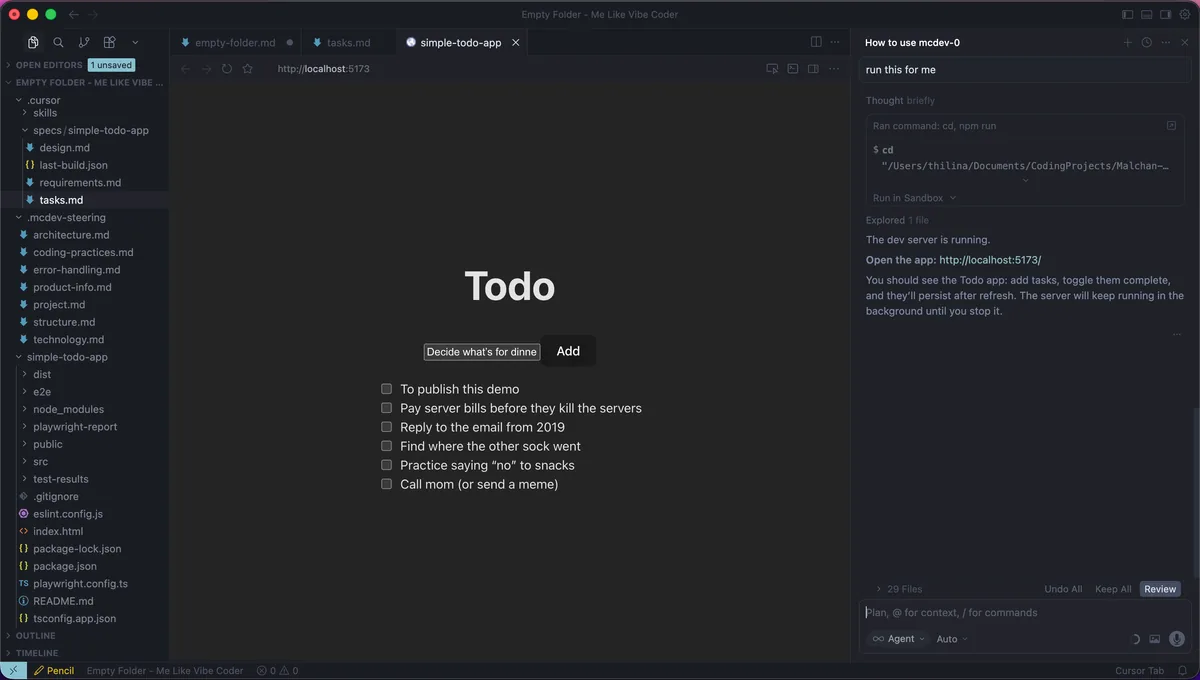Image resolution: width=1200 pixels, height=680 pixels.
Task: Focus the new todo text input
Action: tap(482, 352)
